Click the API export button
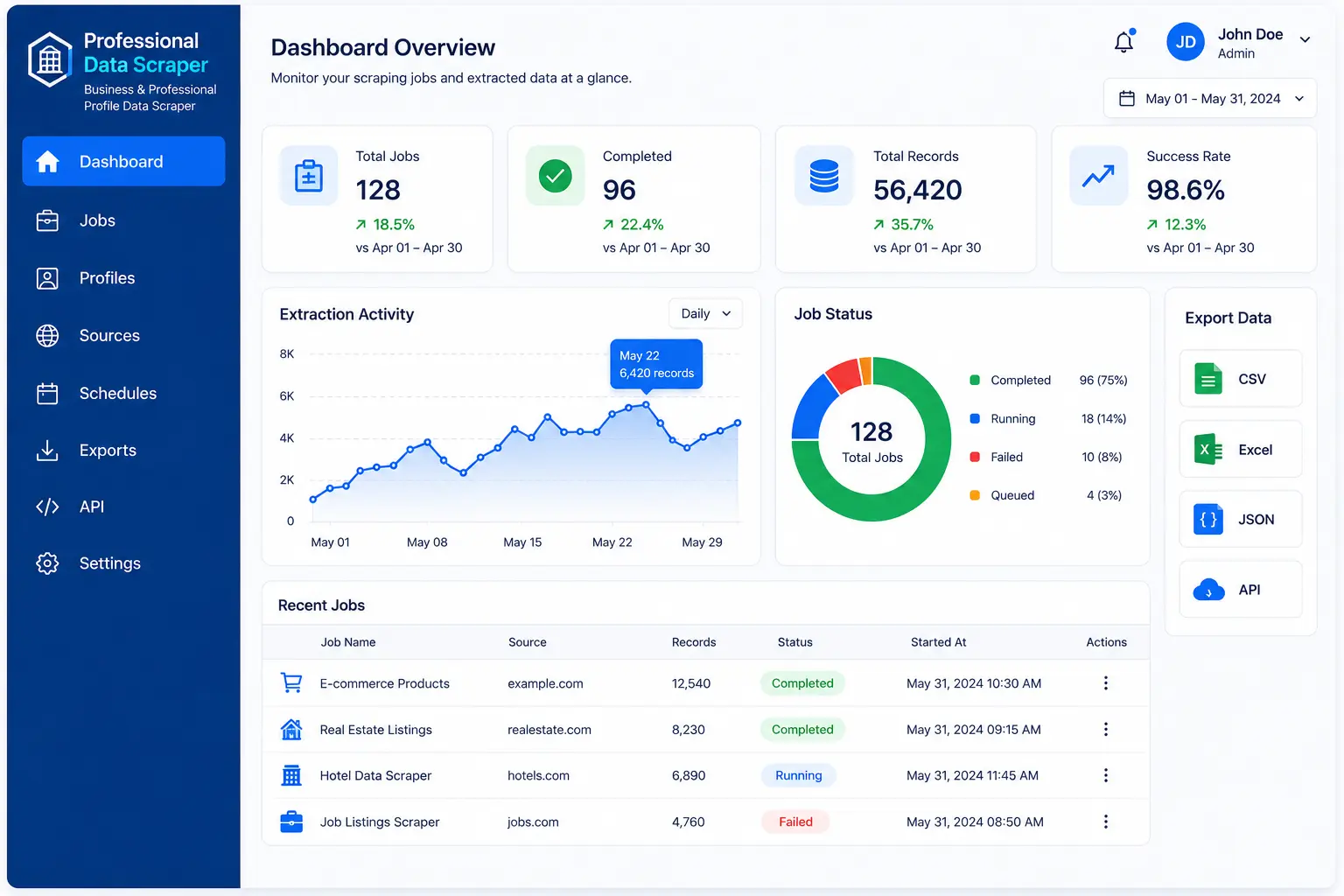Image resolution: width=1344 pixels, height=896 pixels. [1241, 590]
